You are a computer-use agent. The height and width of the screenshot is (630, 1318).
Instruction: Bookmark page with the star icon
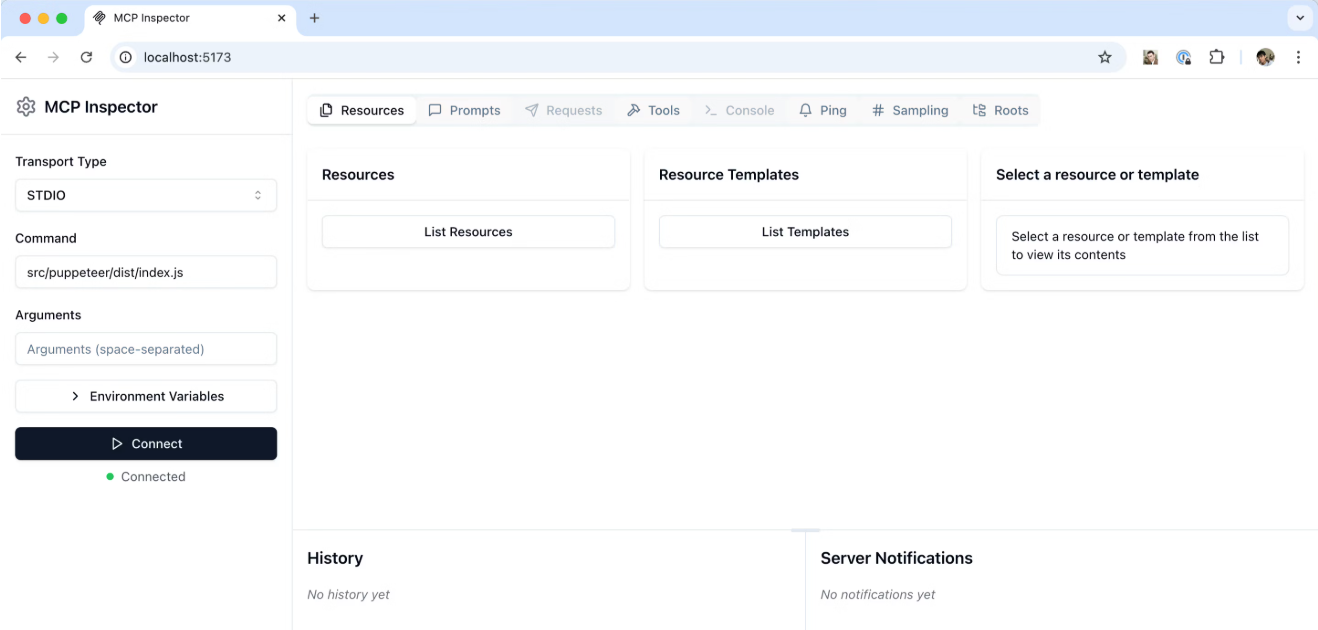click(1105, 57)
